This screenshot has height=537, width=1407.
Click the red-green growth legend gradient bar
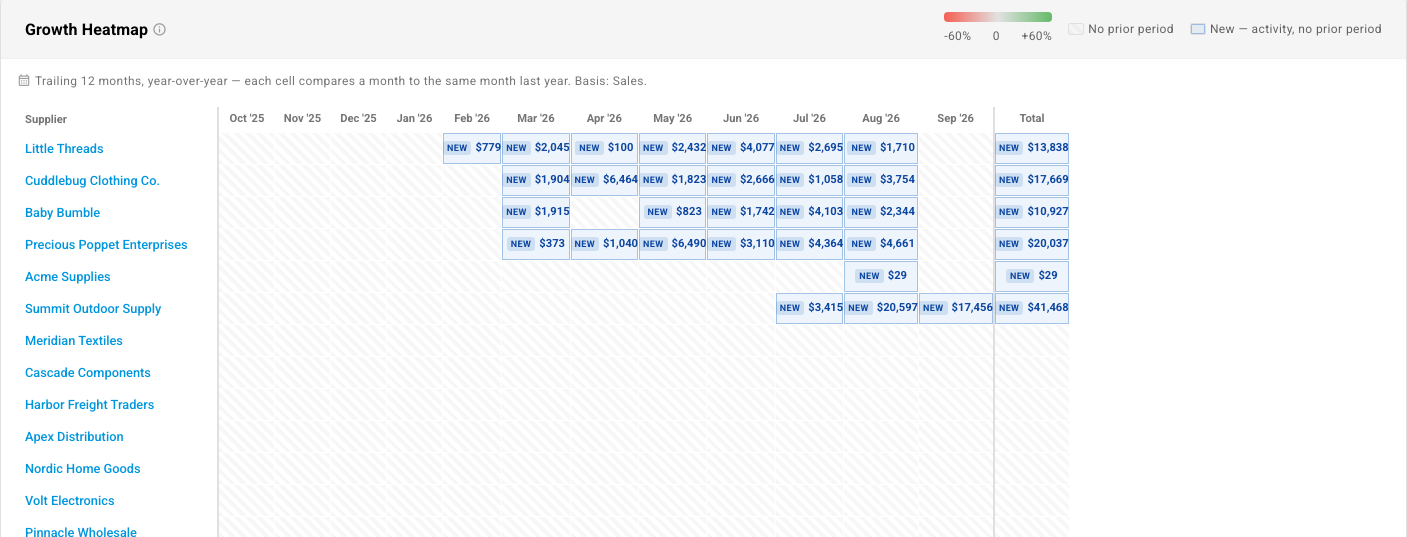(x=998, y=17)
